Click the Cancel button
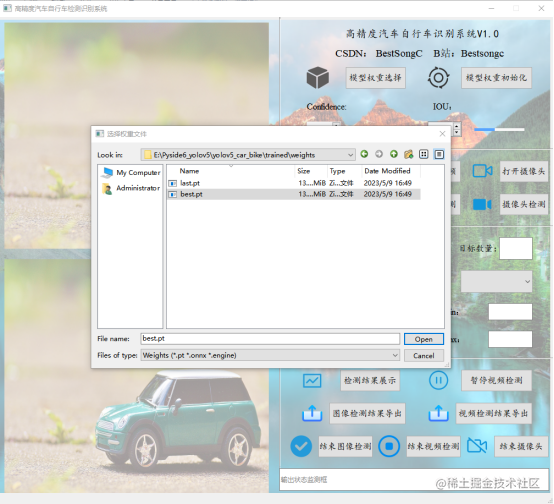 click(424, 356)
